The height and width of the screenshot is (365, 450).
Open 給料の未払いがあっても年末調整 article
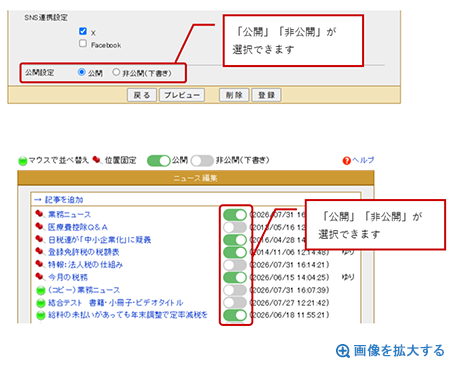pyautogui.click(x=128, y=315)
